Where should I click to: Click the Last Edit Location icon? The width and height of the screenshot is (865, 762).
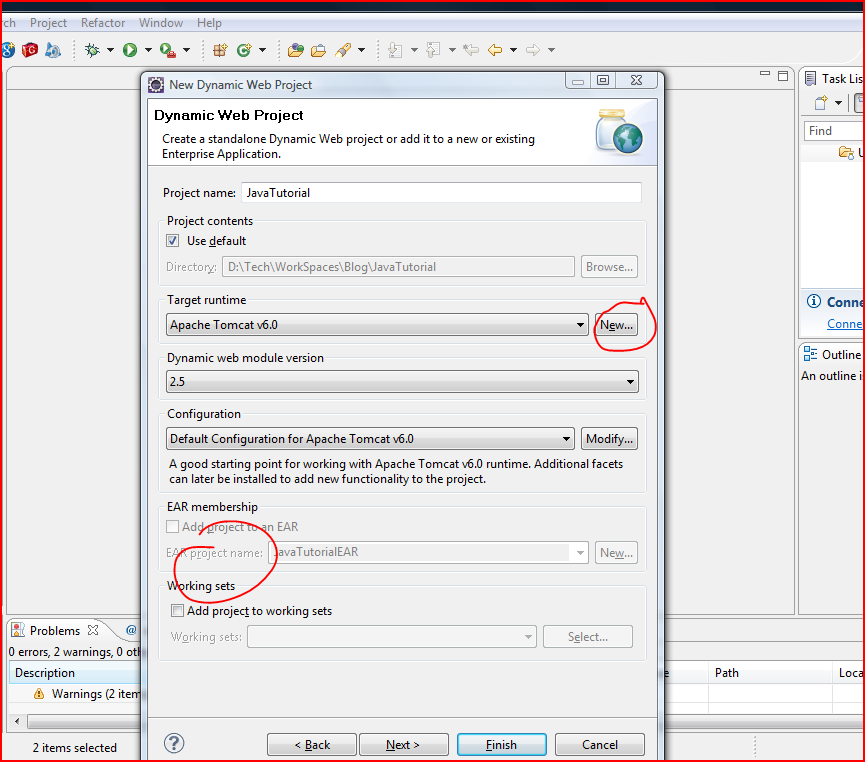tap(471, 50)
